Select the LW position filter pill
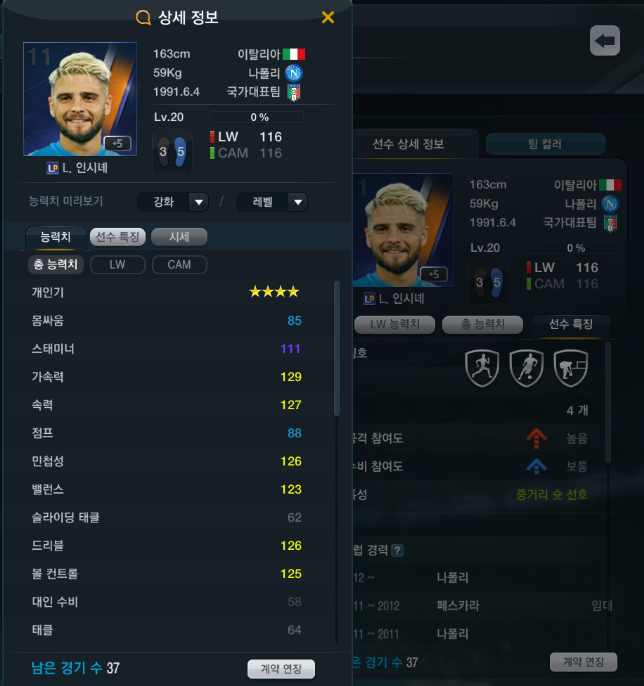Image resolution: width=644 pixels, height=686 pixels. 117,265
